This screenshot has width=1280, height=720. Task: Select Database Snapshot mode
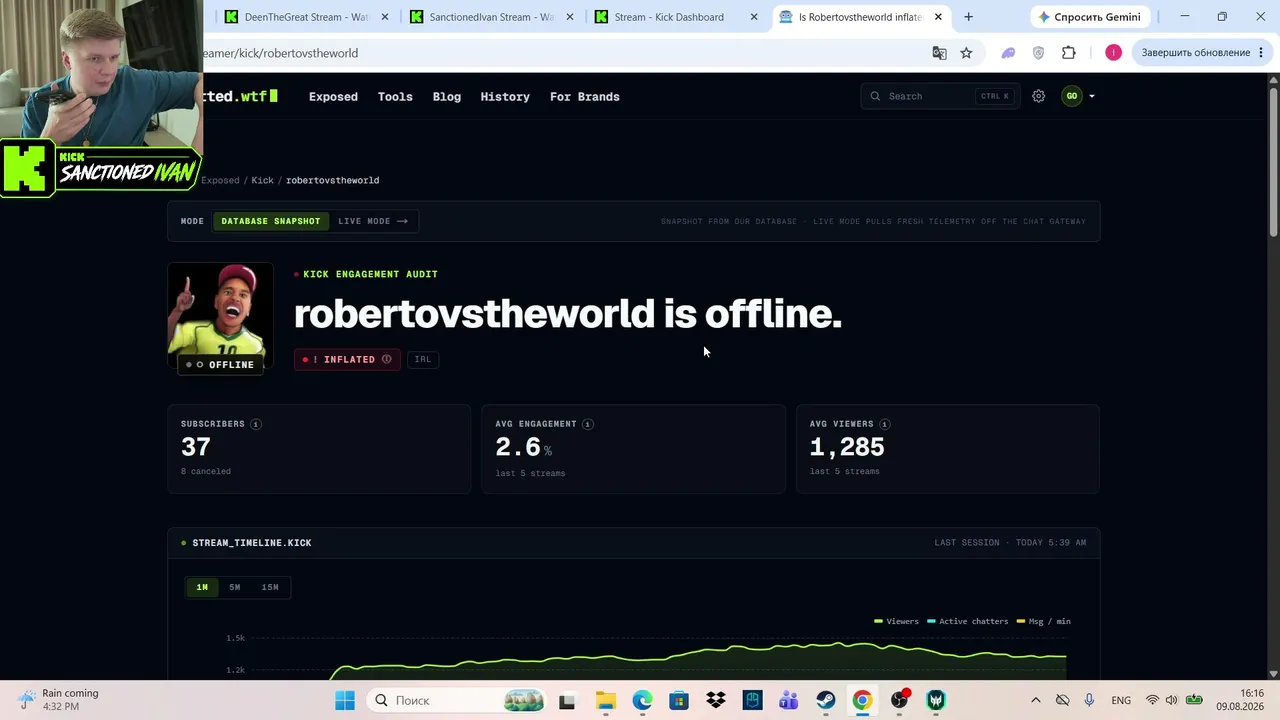[271, 221]
